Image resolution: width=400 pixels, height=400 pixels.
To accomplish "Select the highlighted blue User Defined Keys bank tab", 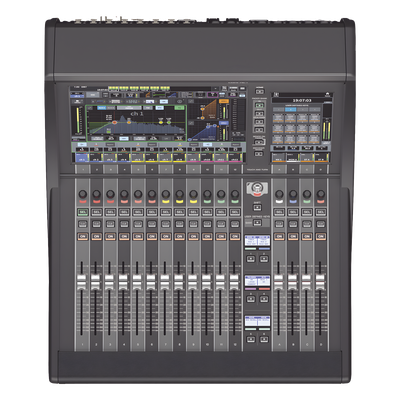I will coord(291,109).
